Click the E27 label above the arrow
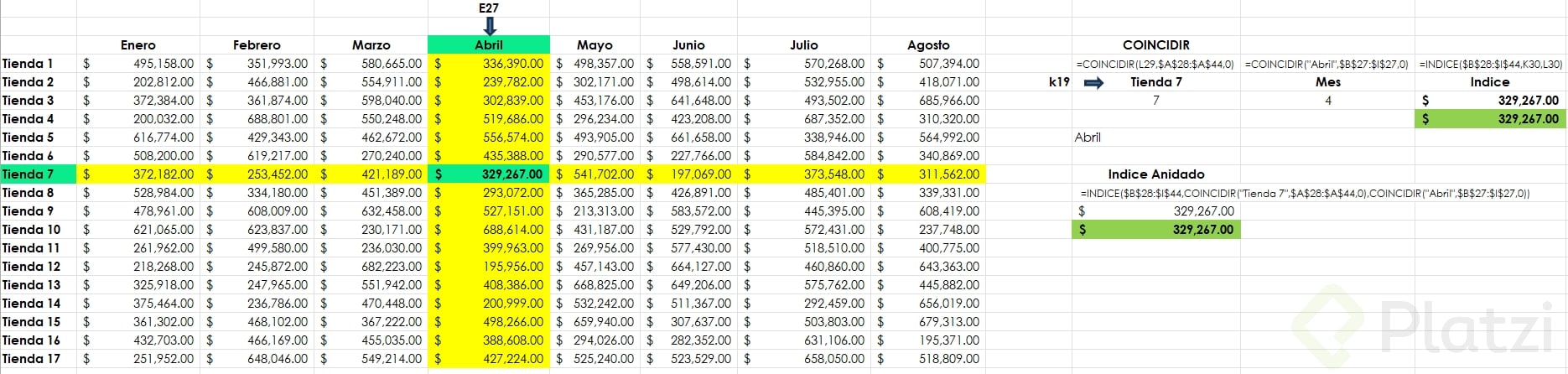The image size is (1568, 374). pos(489,8)
